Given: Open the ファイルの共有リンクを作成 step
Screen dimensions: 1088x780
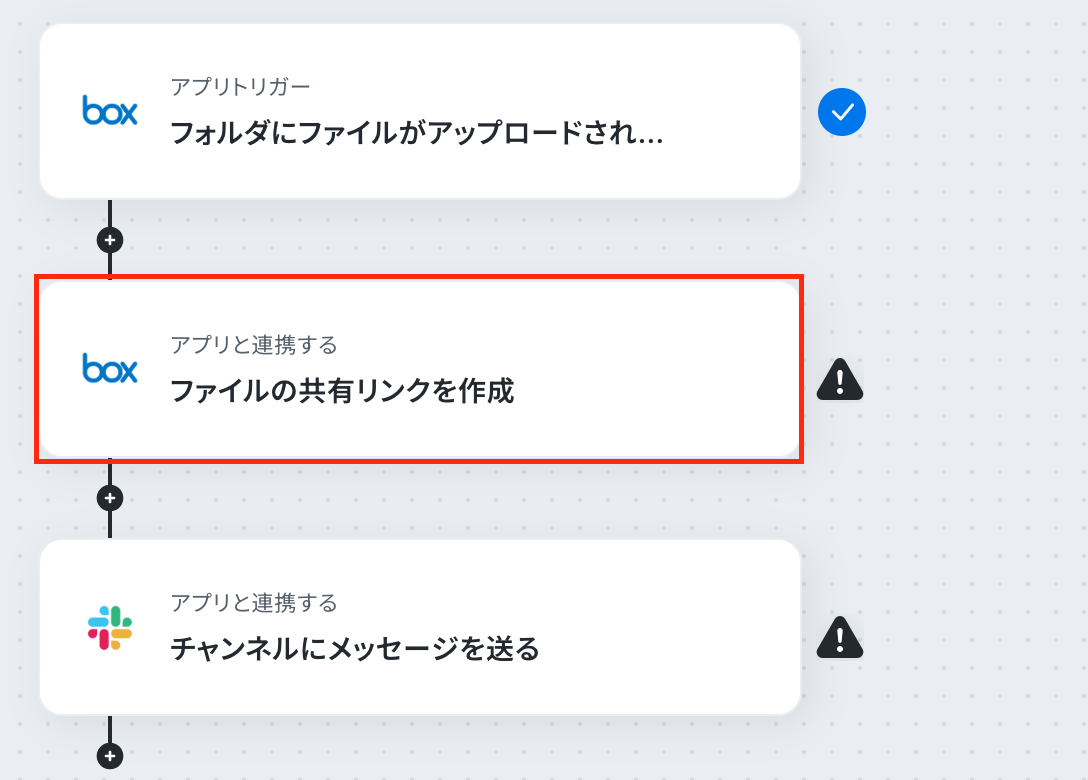Looking at the screenshot, I should [420, 369].
